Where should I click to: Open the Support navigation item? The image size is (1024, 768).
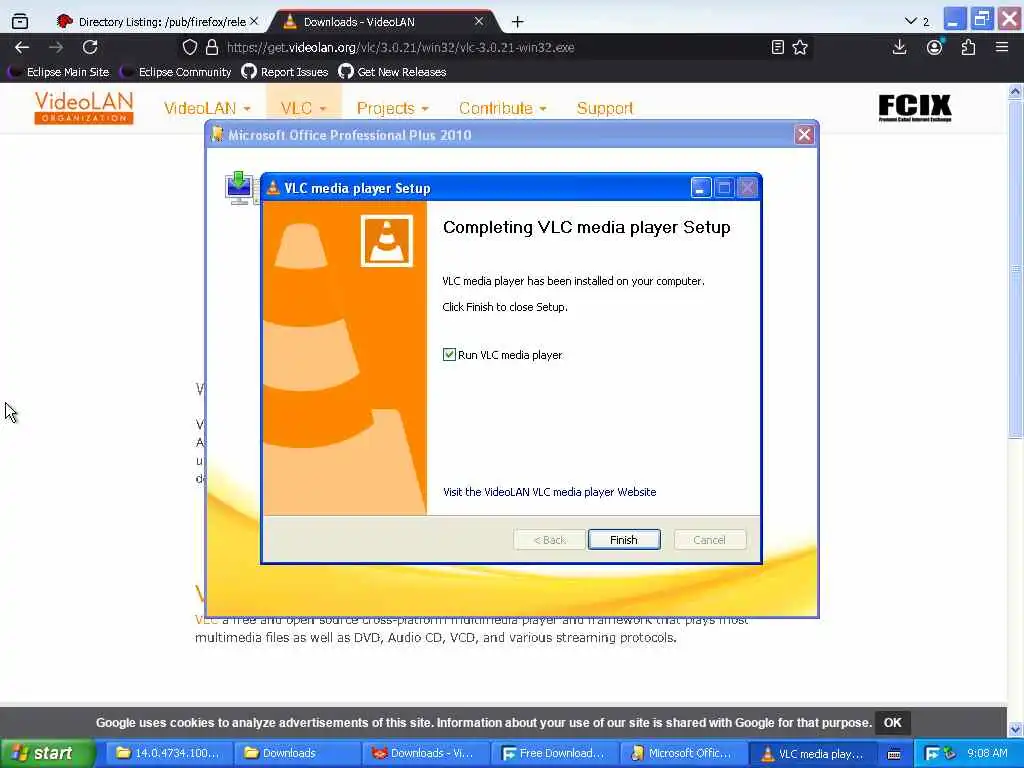click(605, 108)
